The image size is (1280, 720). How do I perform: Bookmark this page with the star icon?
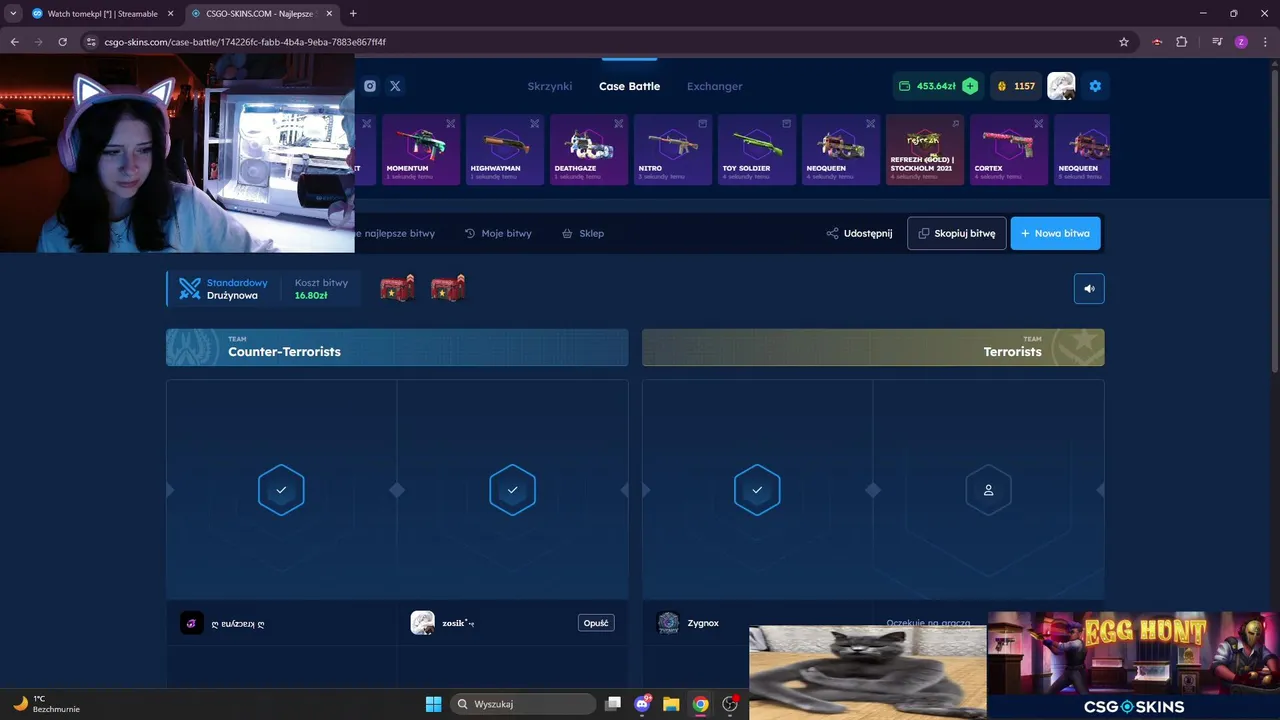click(1124, 42)
